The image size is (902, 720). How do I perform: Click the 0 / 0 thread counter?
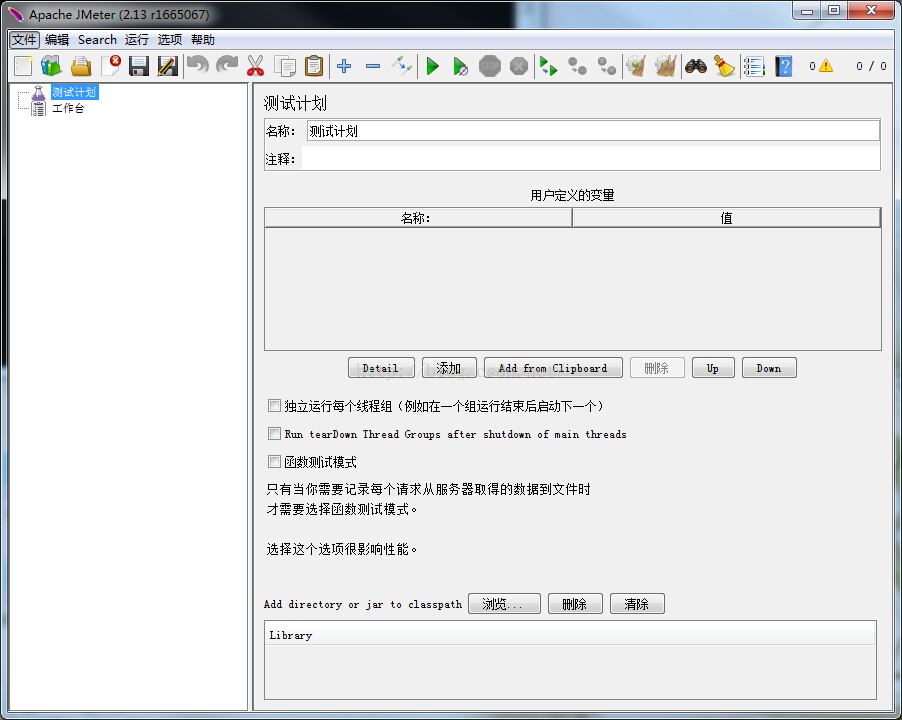coord(871,66)
